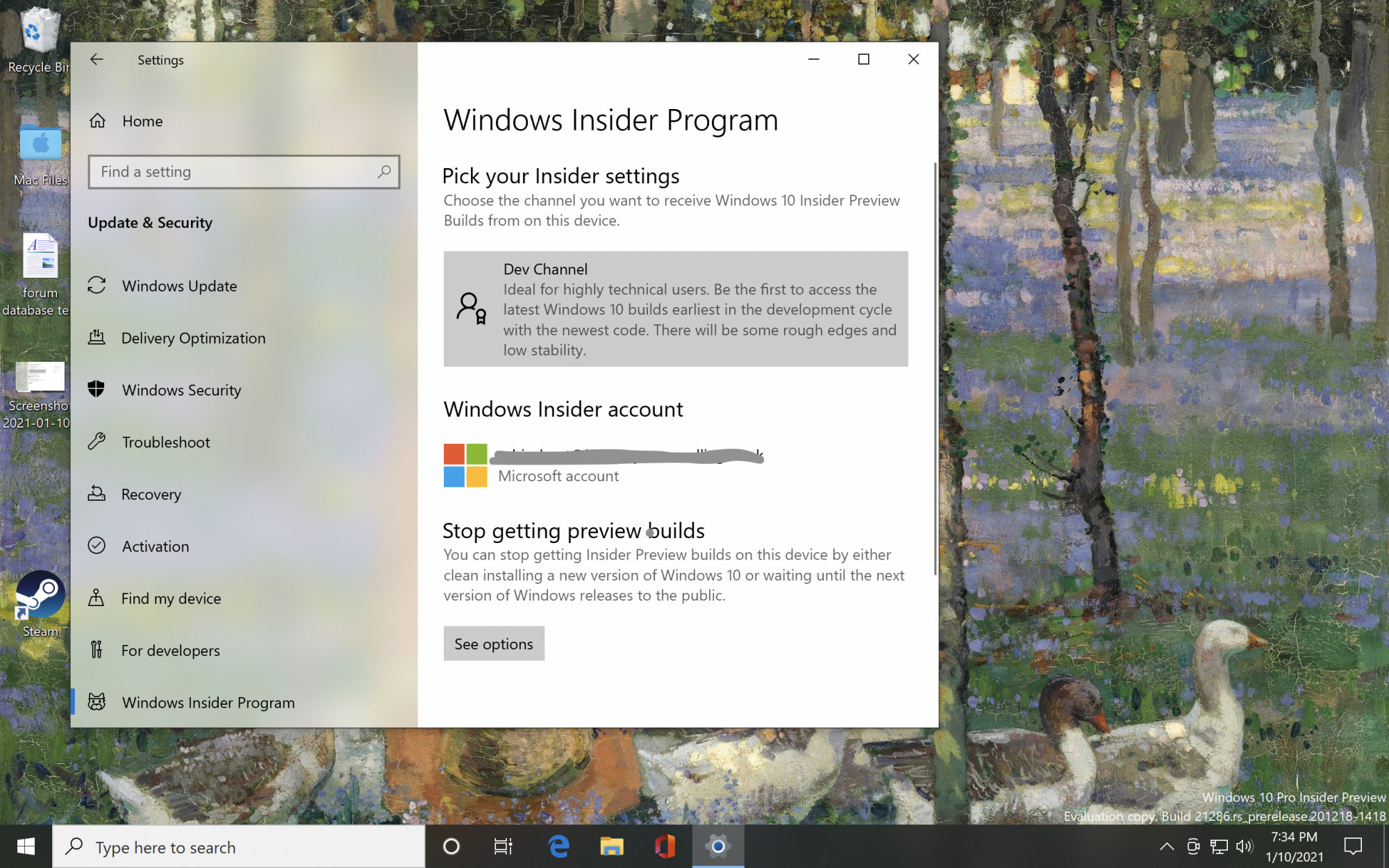Screen dimensions: 1389x868
Task: Click the Microsoft account link
Action: coord(557,475)
